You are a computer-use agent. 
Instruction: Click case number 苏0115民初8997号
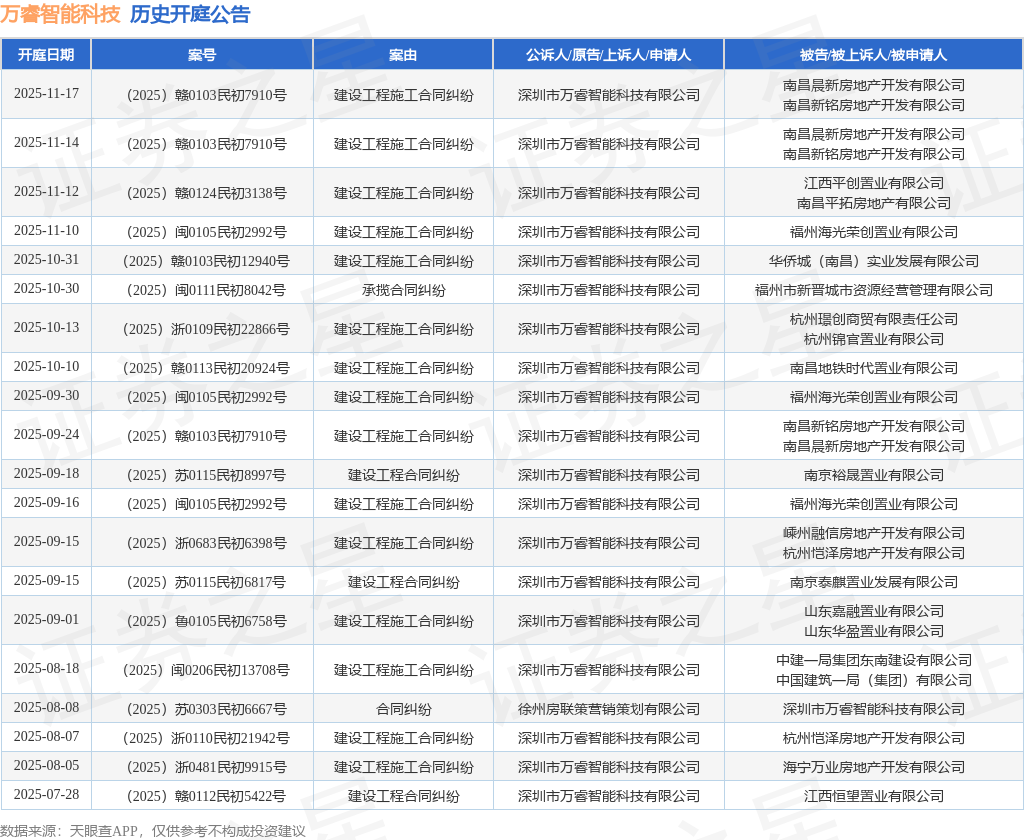tap(206, 476)
